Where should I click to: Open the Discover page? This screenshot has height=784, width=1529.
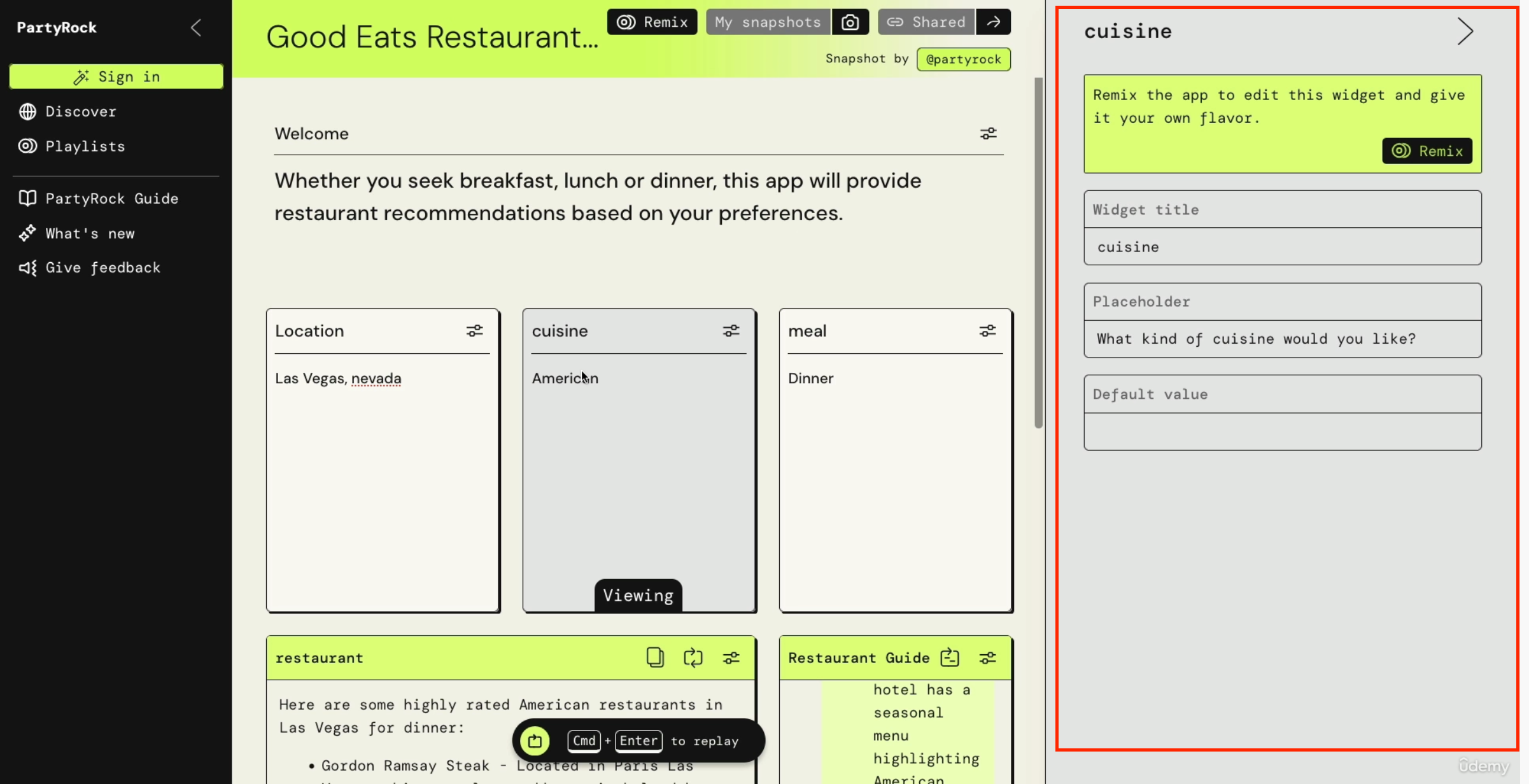[80, 111]
